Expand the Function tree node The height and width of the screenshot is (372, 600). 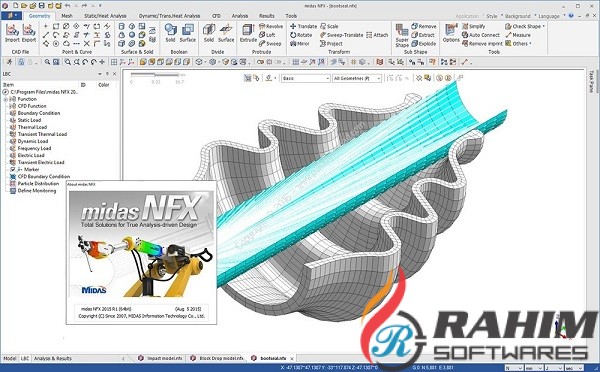[6, 99]
